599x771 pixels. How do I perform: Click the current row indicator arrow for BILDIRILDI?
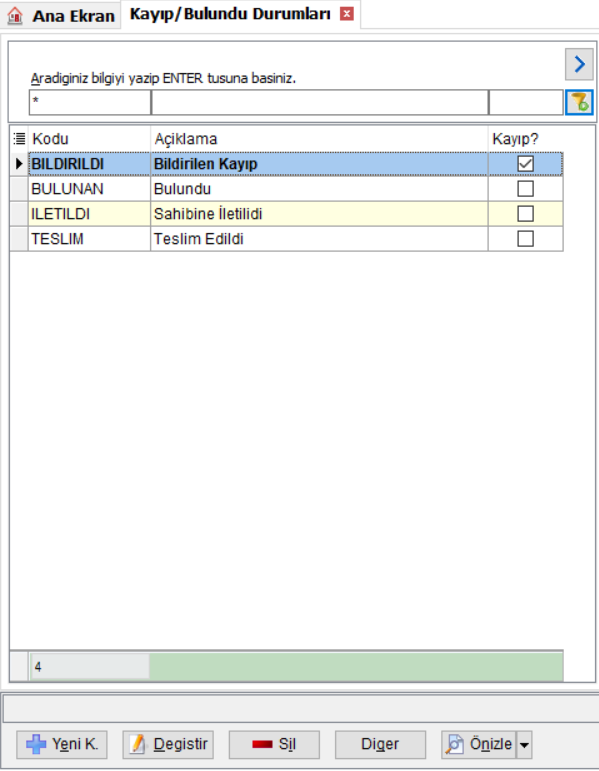coord(19,164)
